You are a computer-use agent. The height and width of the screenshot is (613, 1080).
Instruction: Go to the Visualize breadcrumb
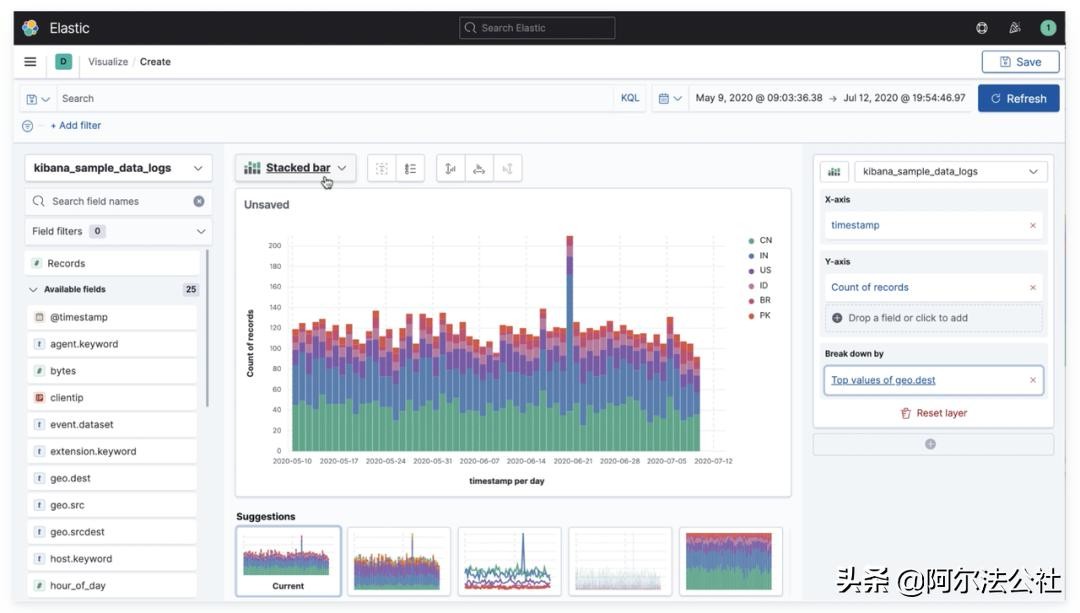coord(108,62)
